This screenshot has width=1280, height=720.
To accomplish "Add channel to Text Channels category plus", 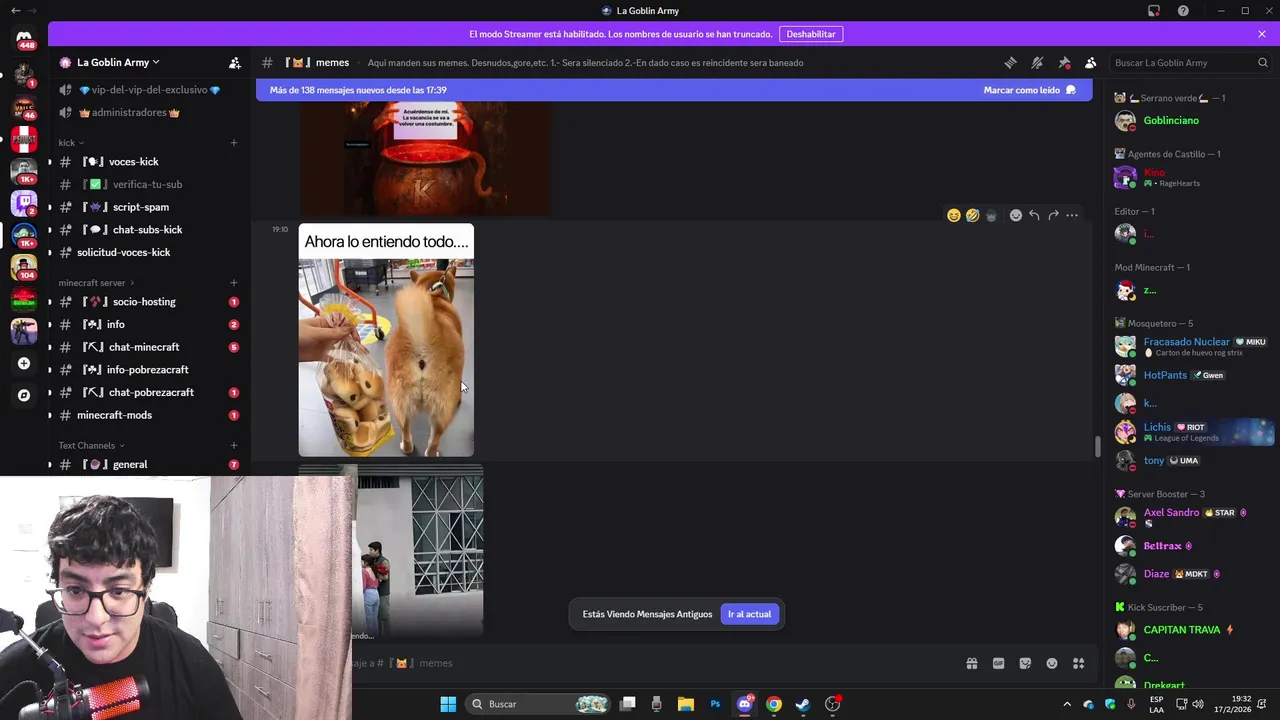I will pos(234,446).
